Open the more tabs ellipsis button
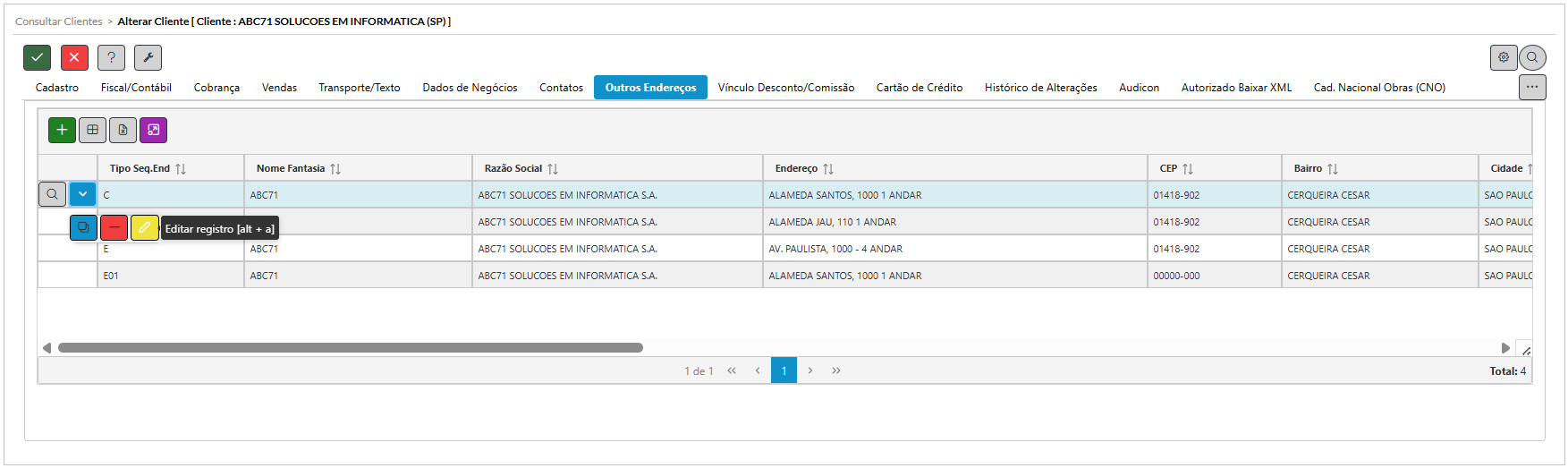This screenshot has height=468, width=1568. point(1531,87)
